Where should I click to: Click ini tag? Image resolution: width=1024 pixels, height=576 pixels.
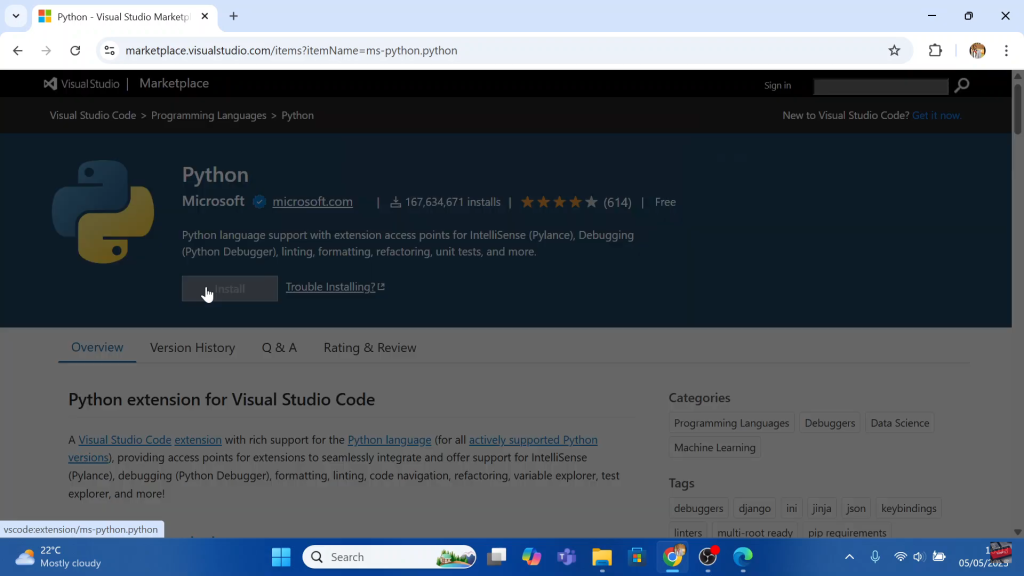click(791, 508)
